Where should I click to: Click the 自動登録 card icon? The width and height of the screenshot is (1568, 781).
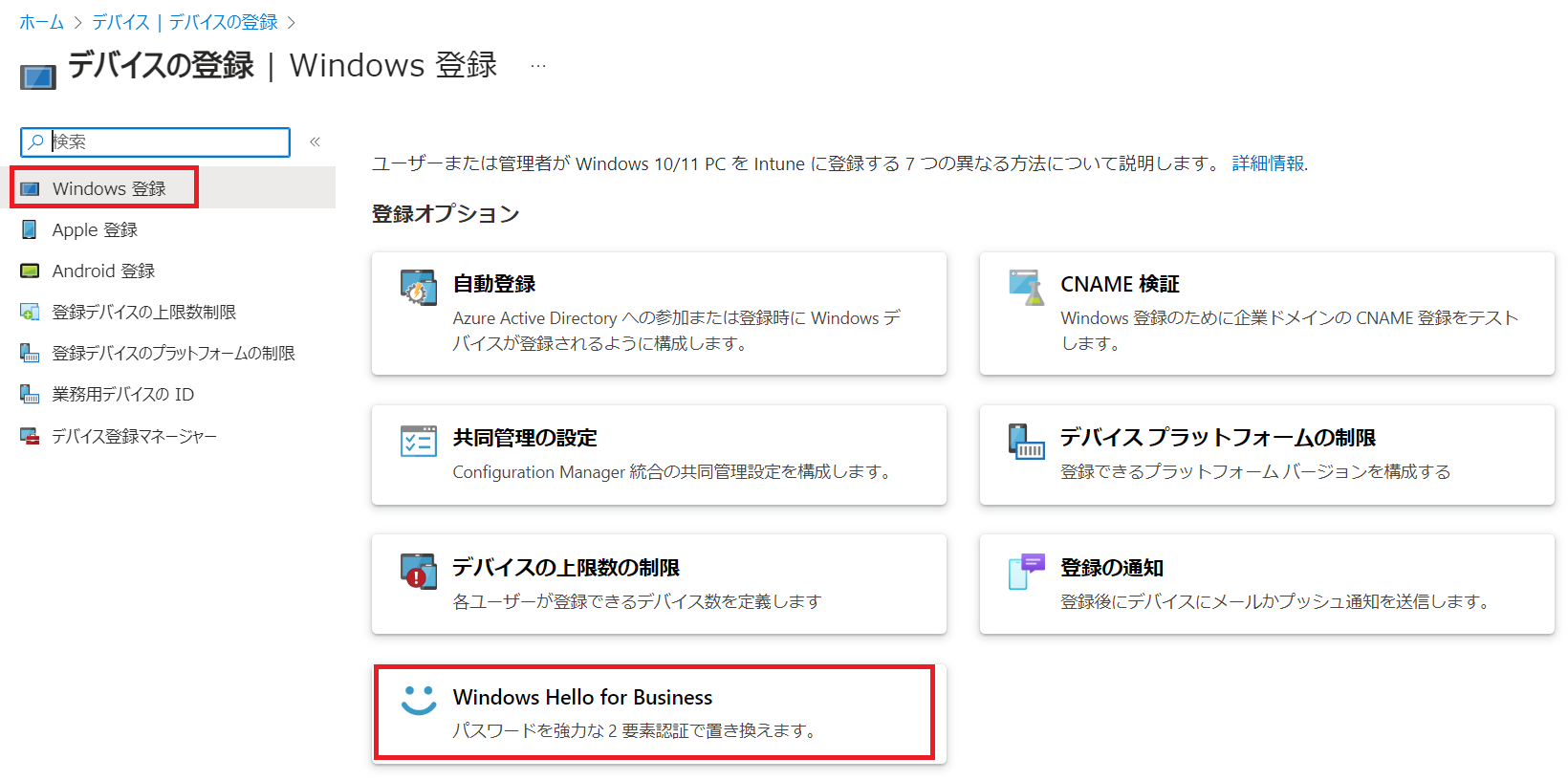(x=419, y=287)
